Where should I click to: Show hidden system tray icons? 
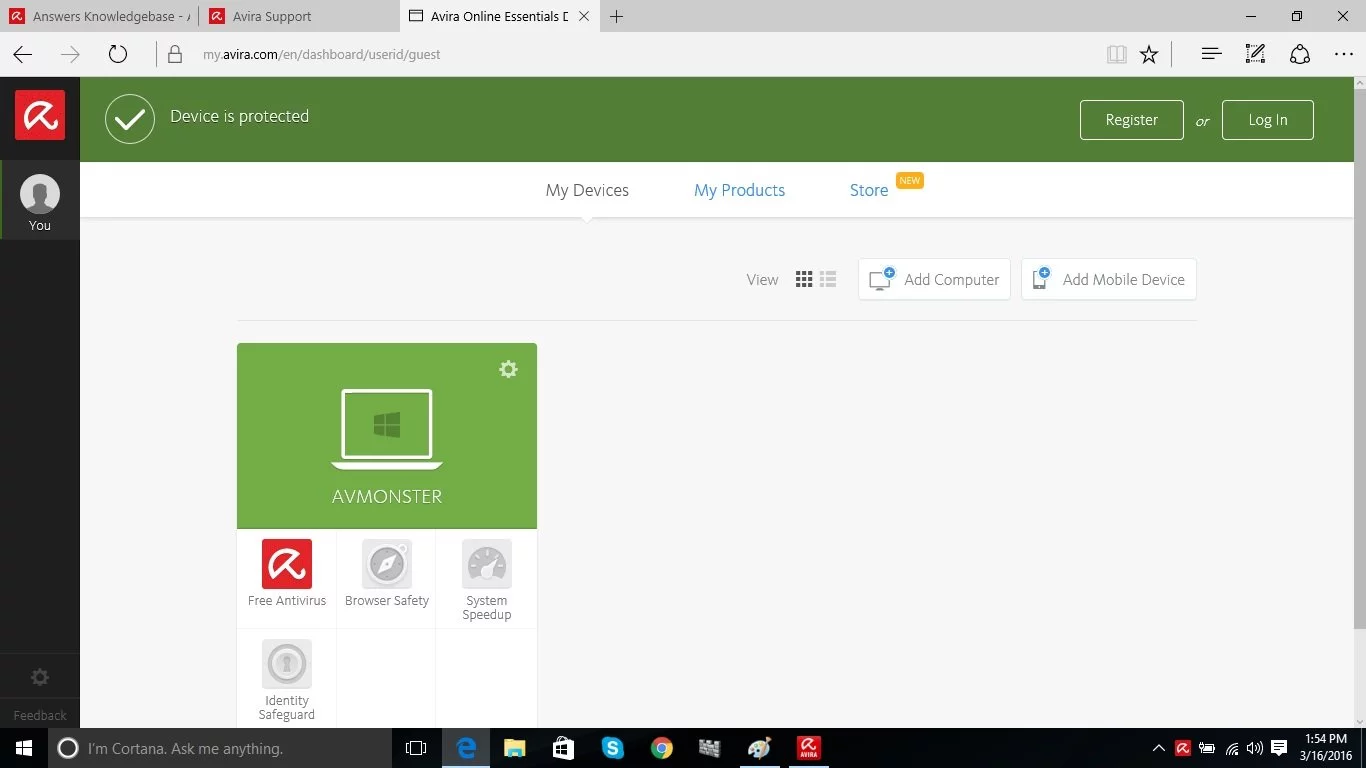click(1159, 748)
